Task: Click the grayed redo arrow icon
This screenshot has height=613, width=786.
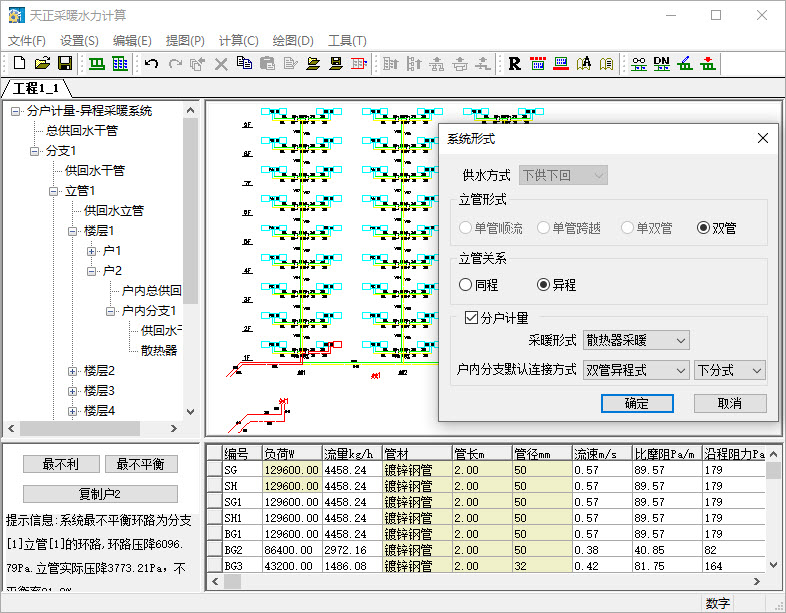Action: coord(175,63)
